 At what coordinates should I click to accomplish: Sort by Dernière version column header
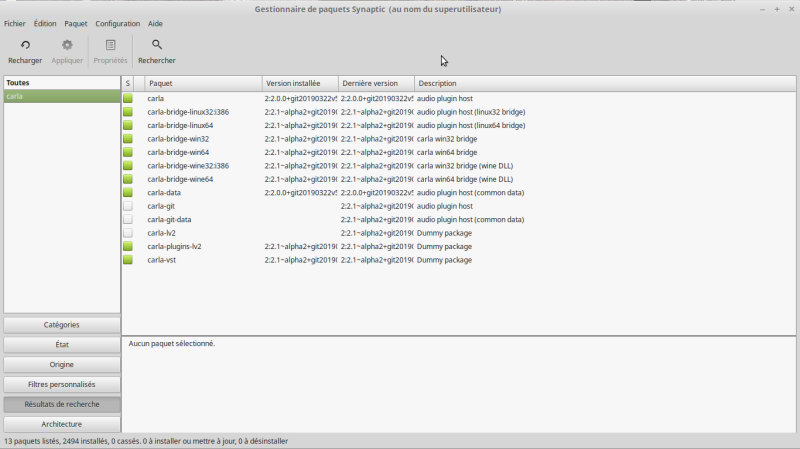coord(376,83)
